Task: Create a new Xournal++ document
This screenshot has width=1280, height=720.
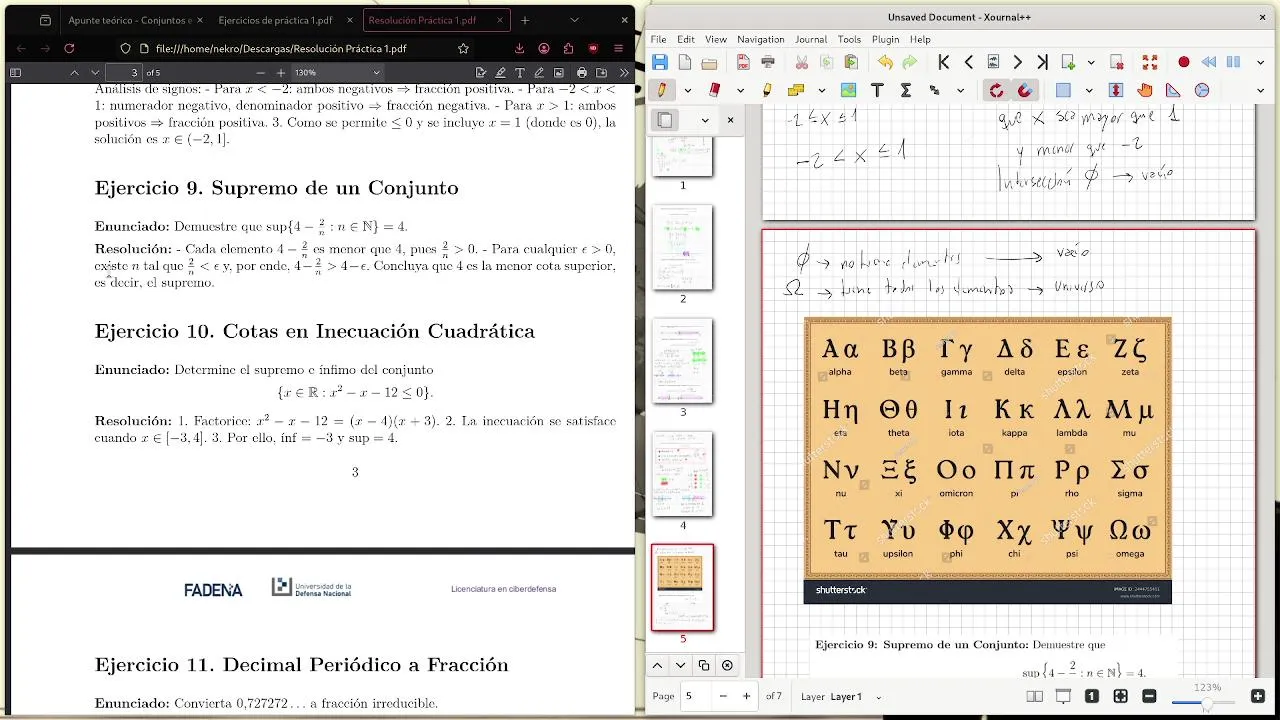Action: pyautogui.click(x=685, y=62)
